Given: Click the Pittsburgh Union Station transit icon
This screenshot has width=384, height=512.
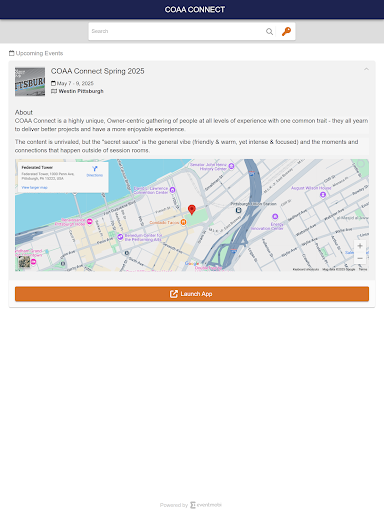Looking at the screenshot, I should pos(238,210).
